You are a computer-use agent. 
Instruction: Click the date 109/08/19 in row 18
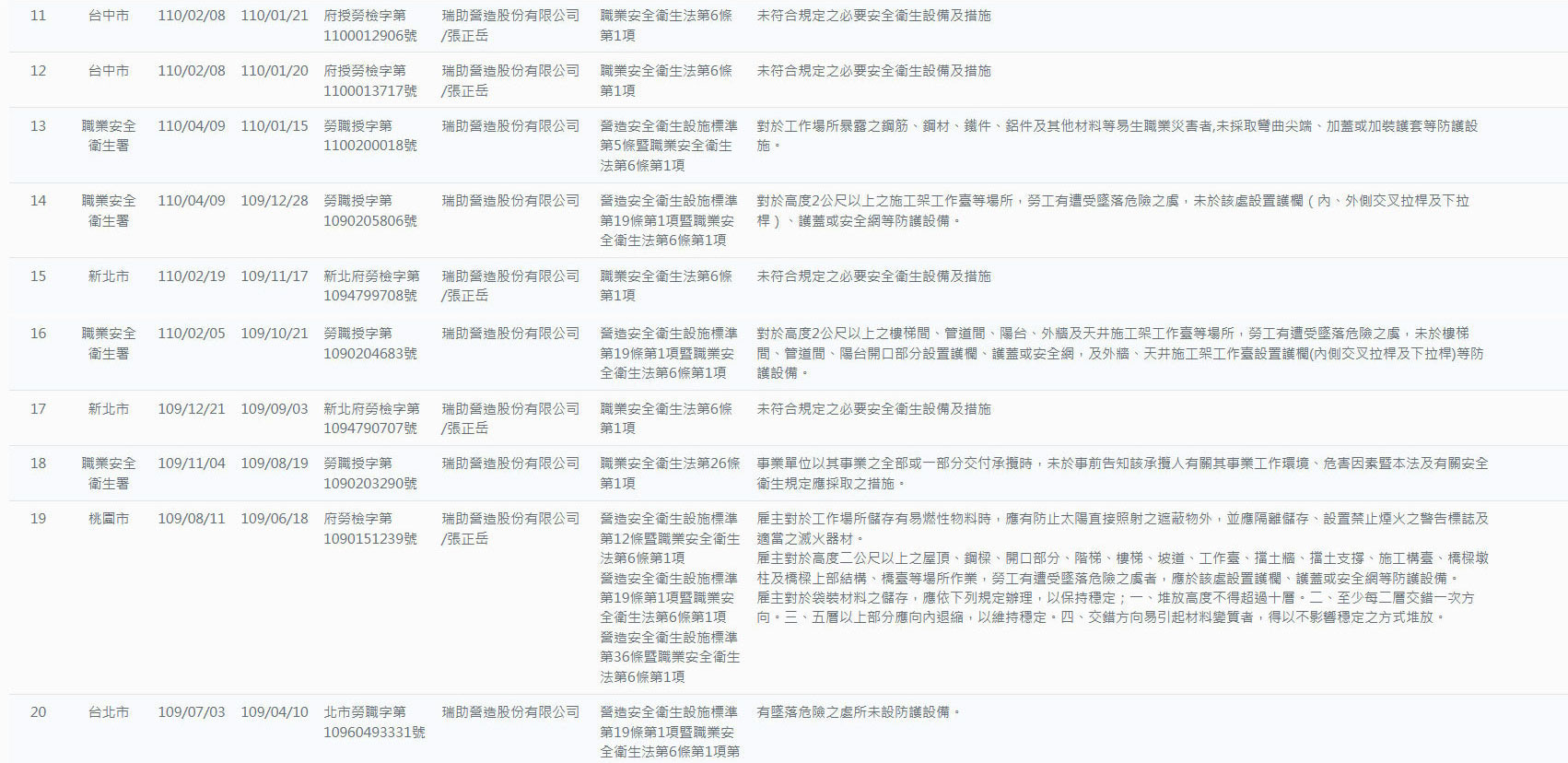coord(275,464)
